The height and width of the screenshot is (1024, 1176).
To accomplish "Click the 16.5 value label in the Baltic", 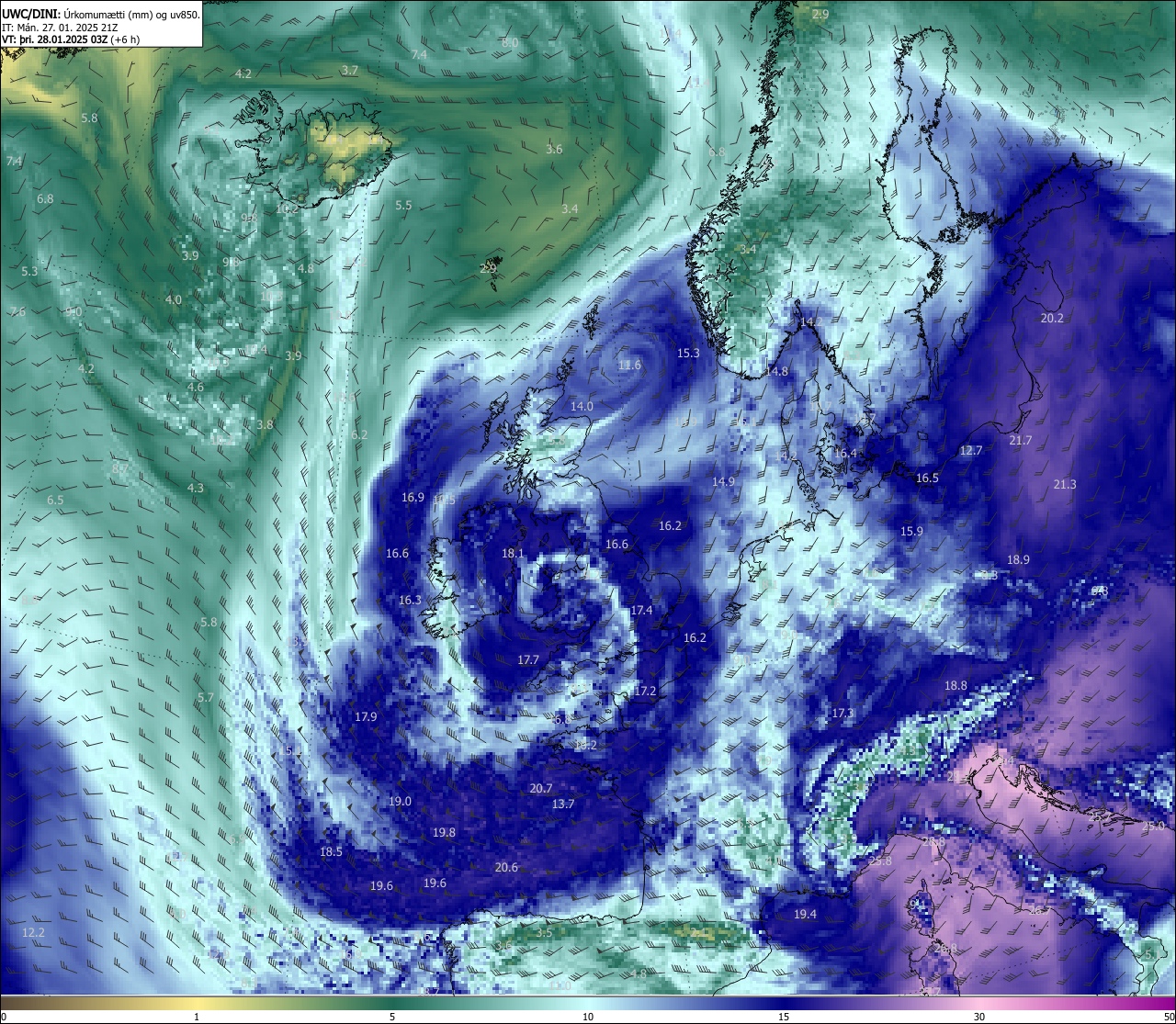I will pyautogui.click(x=927, y=478).
